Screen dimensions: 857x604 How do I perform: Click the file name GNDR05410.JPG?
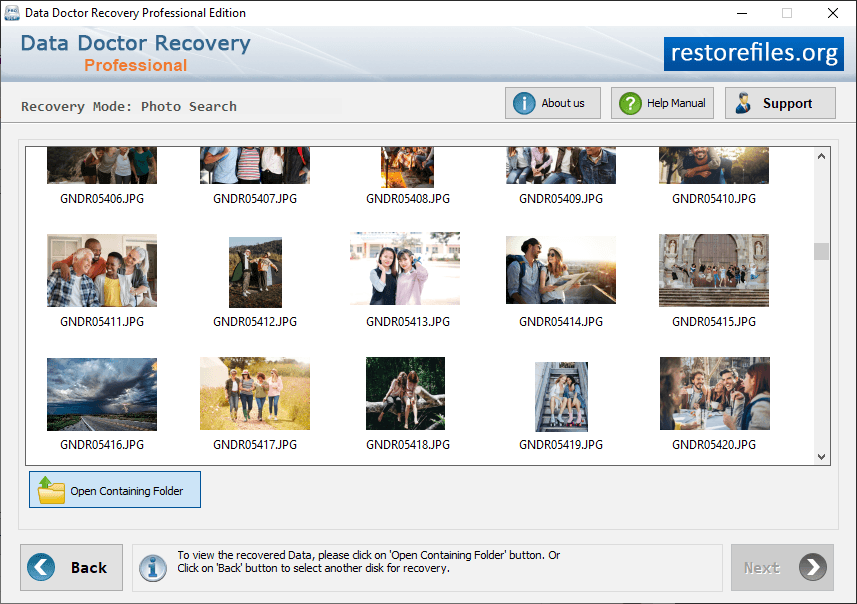pyautogui.click(x=714, y=198)
